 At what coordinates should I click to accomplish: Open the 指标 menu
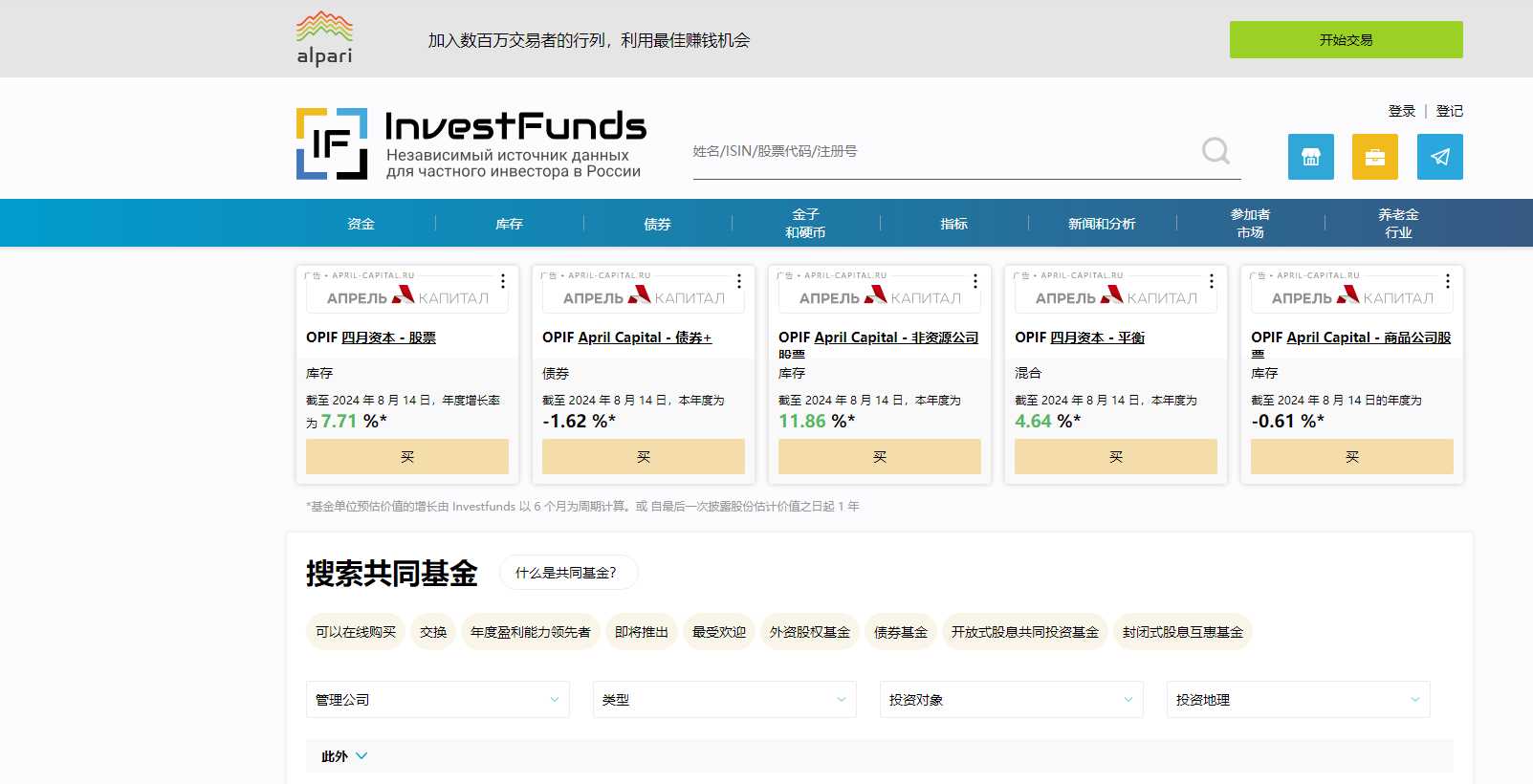954,224
